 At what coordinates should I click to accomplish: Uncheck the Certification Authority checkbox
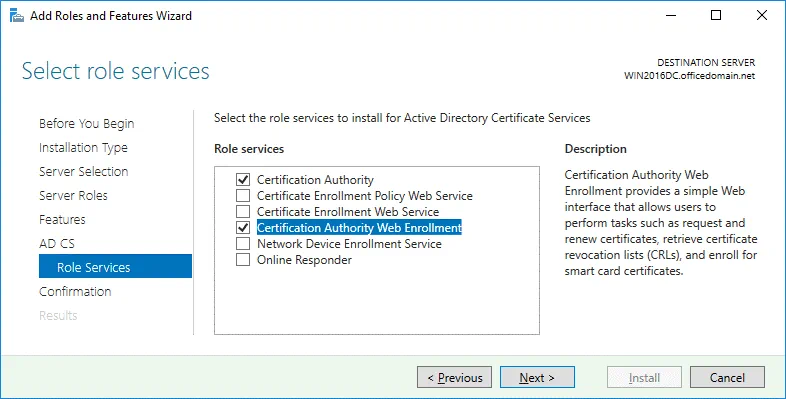click(x=243, y=179)
